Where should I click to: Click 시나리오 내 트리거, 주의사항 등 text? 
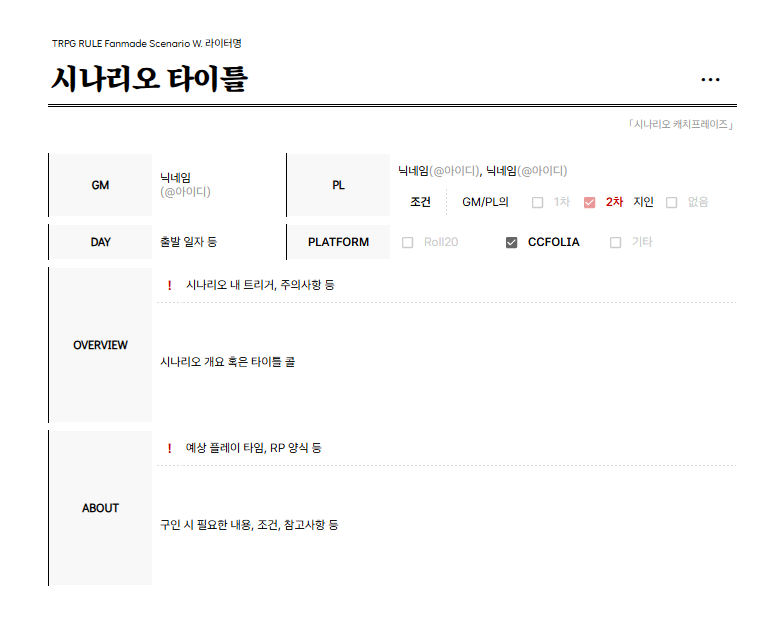point(260,285)
